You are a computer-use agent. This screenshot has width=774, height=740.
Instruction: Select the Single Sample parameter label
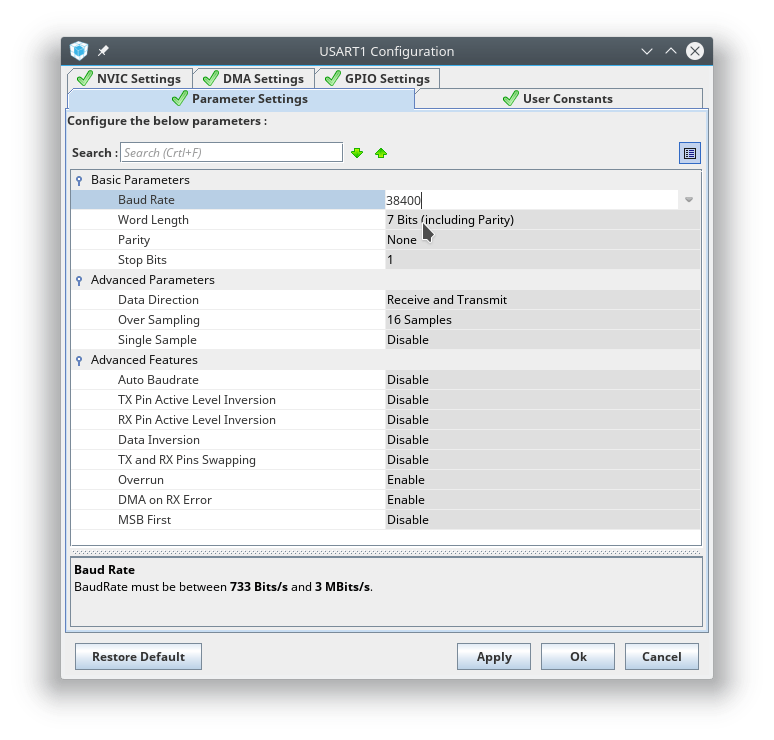(157, 340)
